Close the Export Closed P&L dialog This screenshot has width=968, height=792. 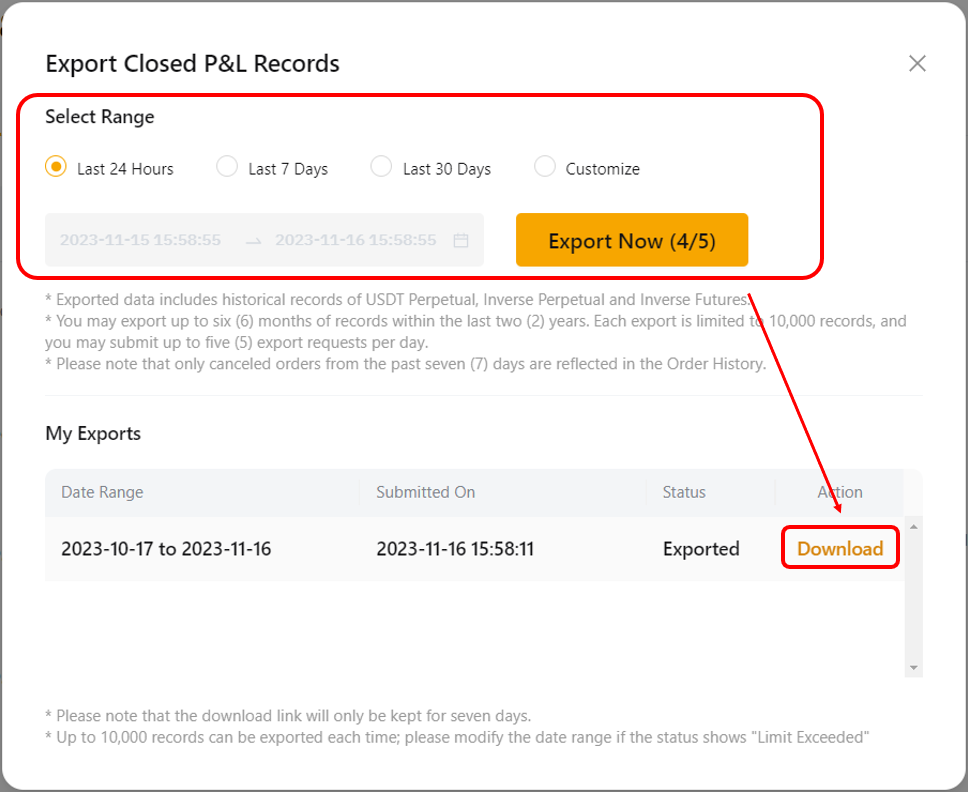pyautogui.click(x=917, y=63)
